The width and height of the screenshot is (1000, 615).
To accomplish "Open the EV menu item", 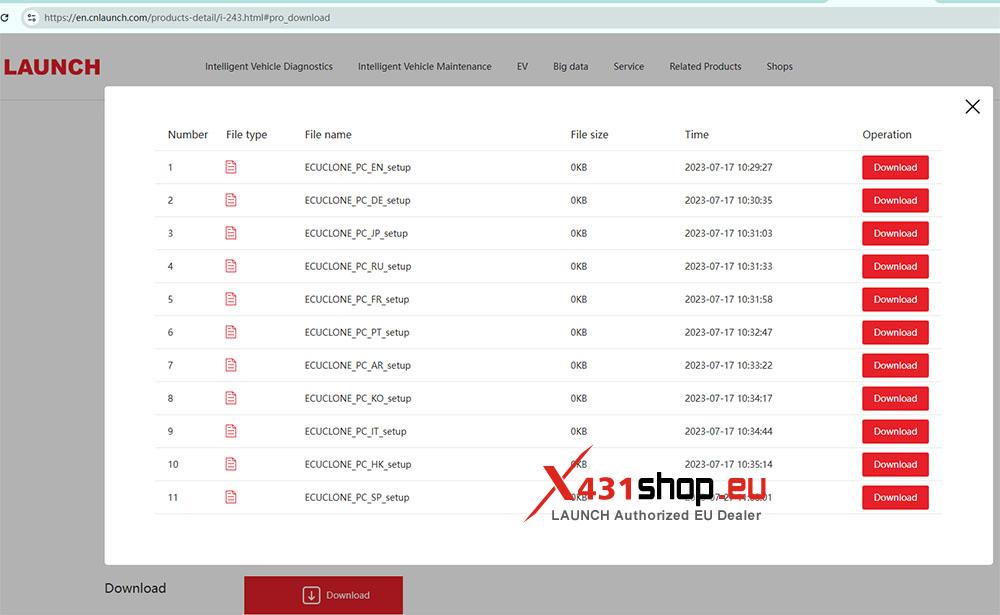I will tap(522, 66).
